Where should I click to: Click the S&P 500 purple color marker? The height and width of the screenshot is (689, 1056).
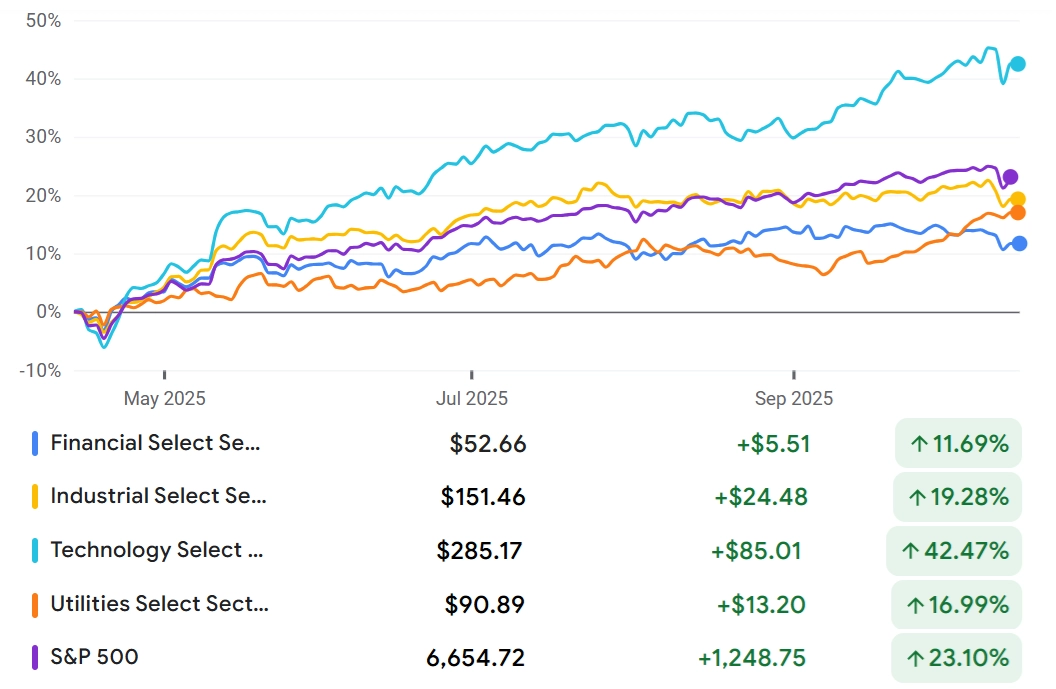36,657
